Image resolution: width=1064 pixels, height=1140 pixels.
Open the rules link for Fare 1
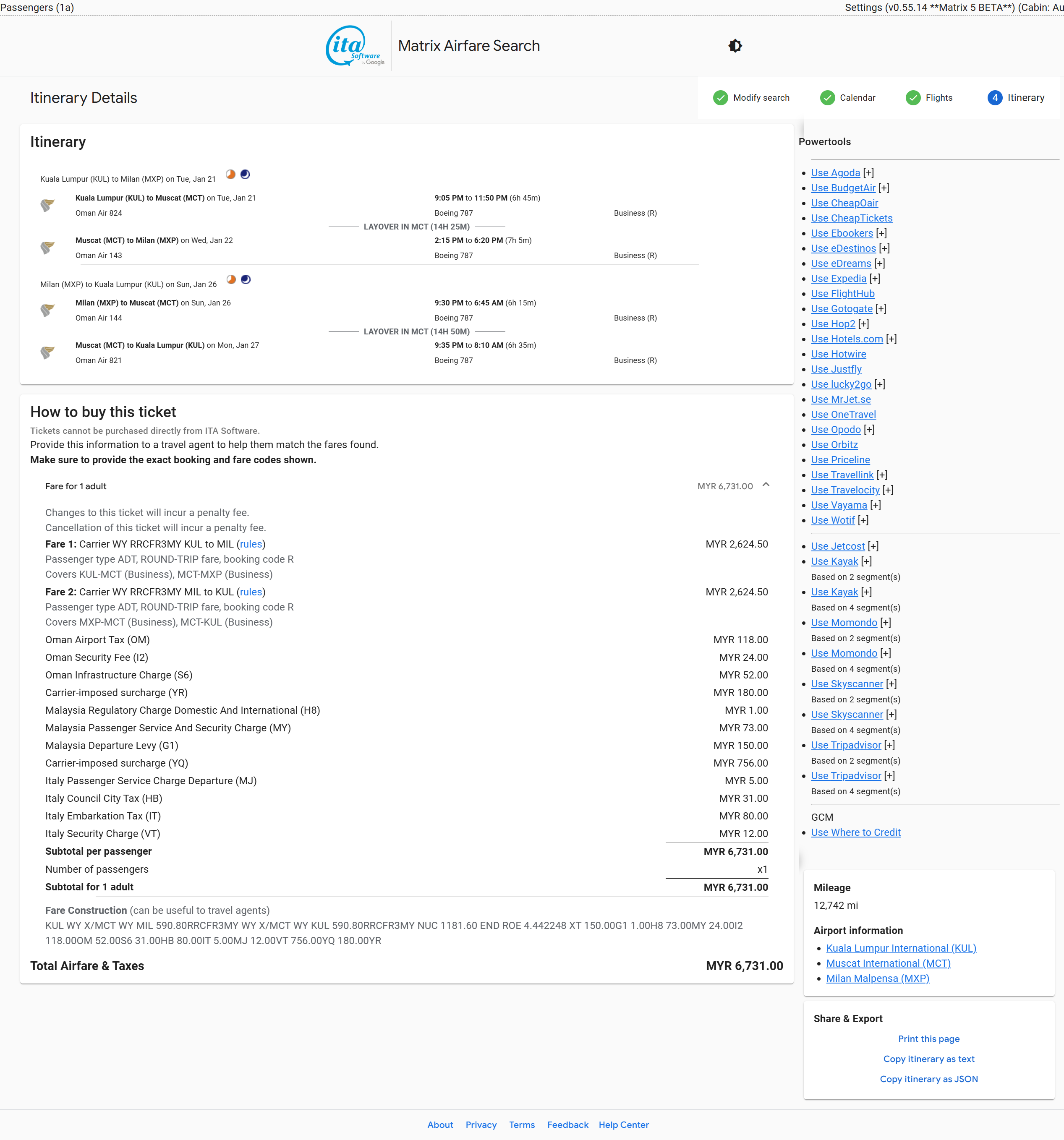pyautogui.click(x=251, y=544)
